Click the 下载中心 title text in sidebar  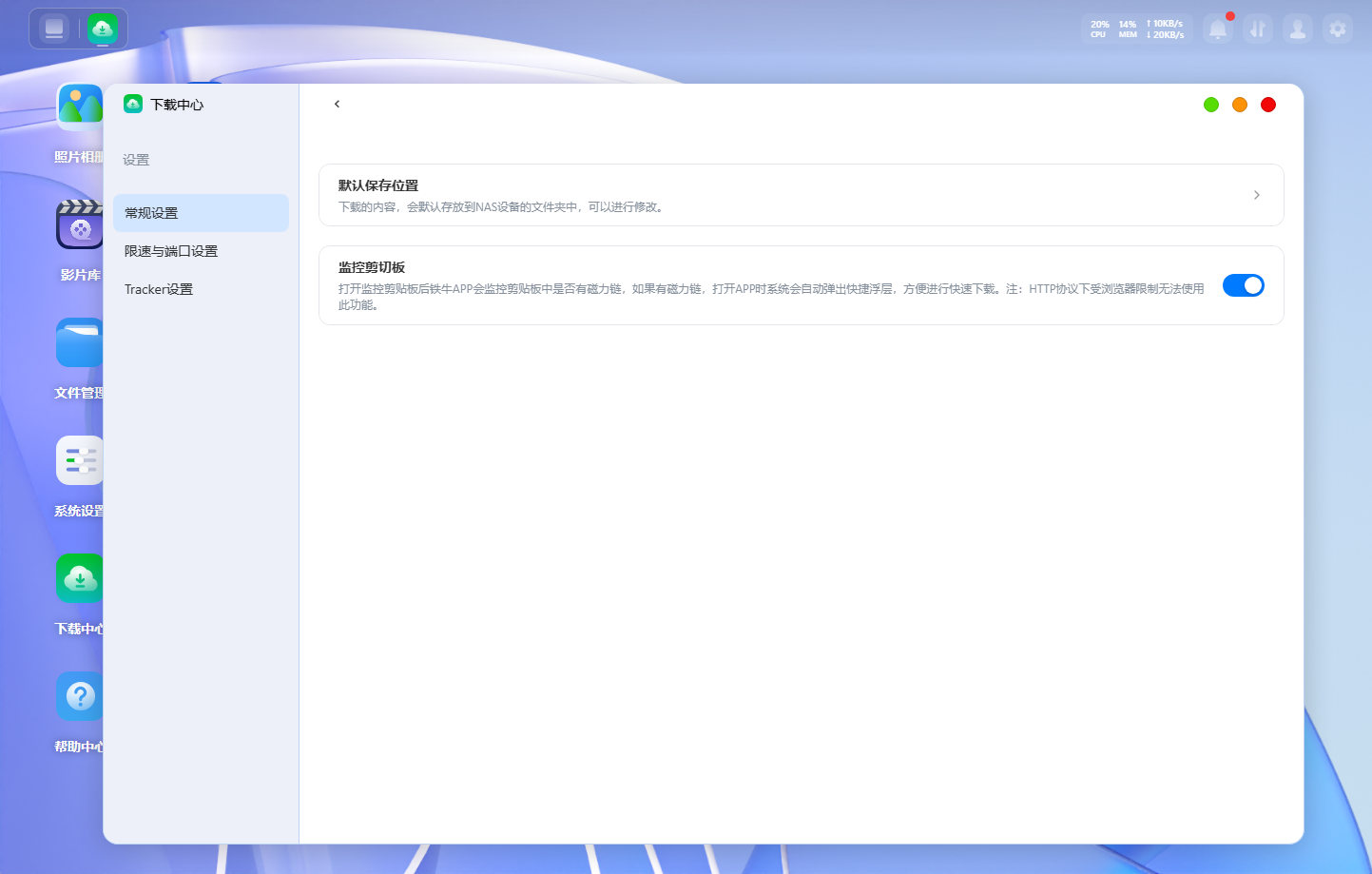177,105
